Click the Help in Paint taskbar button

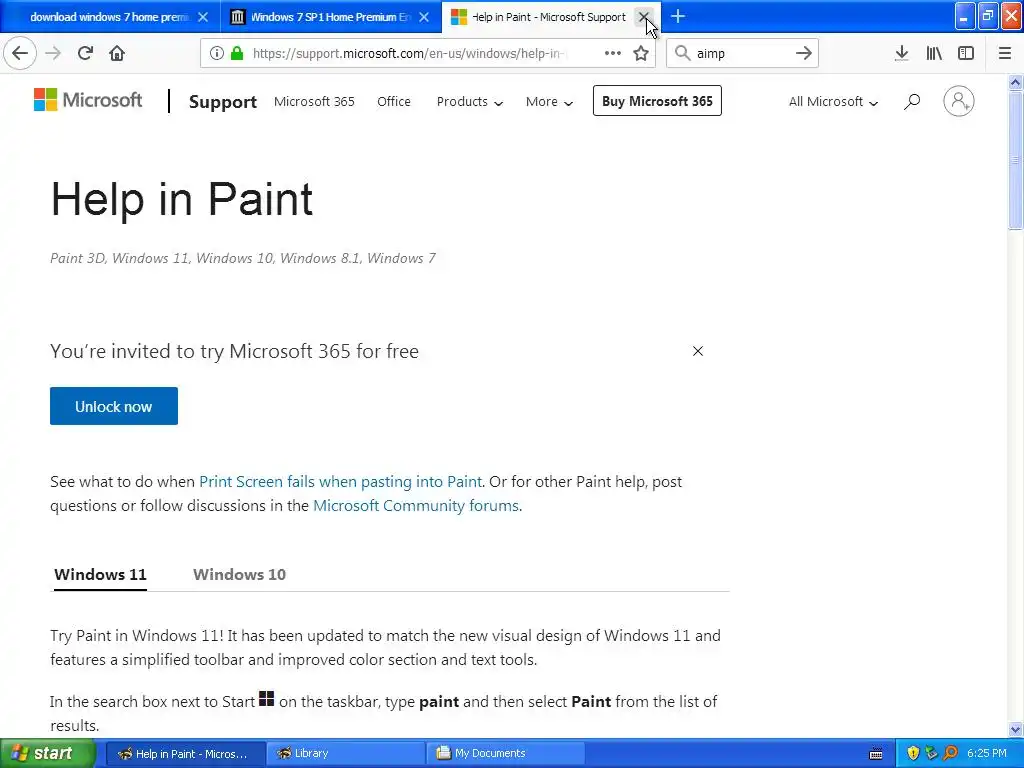185,754
